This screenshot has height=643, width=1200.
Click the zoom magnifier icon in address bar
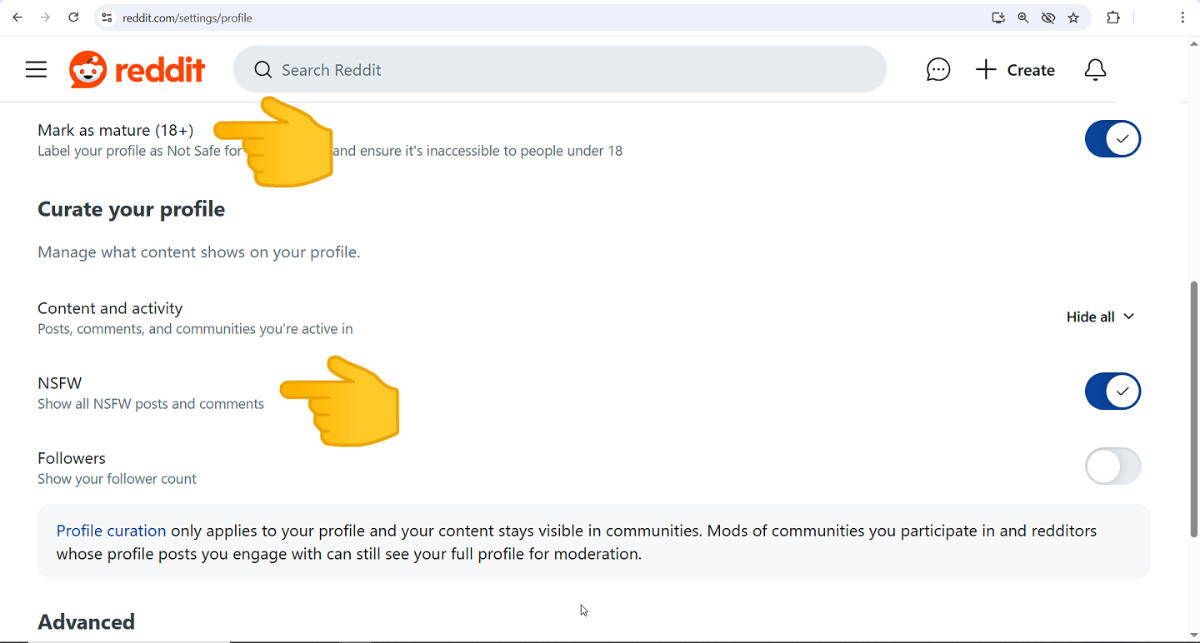click(1023, 18)
